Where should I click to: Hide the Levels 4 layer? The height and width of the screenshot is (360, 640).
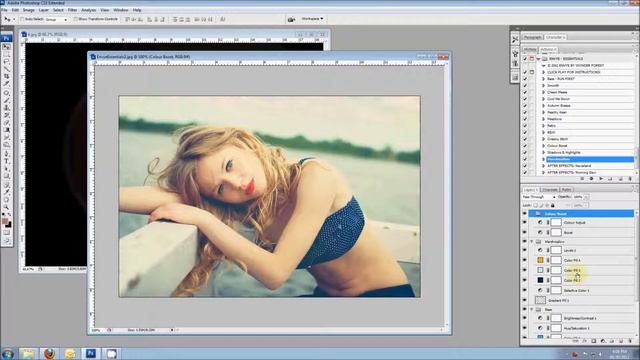pyautogui.click(x=524, y=250)
